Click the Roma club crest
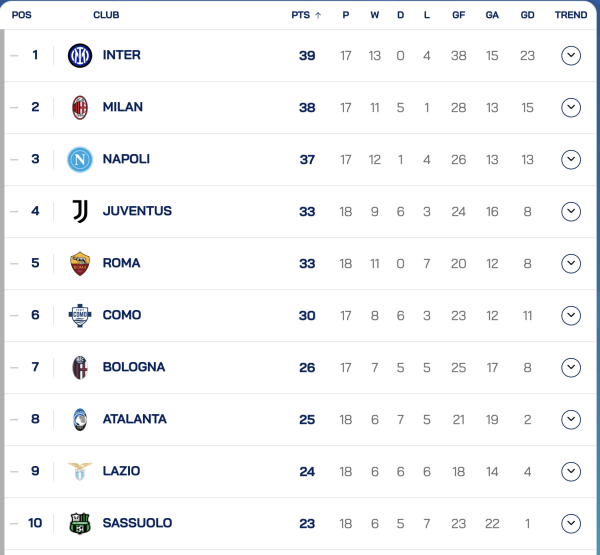Viewport: 600px width, 555px height. (80, 264)
